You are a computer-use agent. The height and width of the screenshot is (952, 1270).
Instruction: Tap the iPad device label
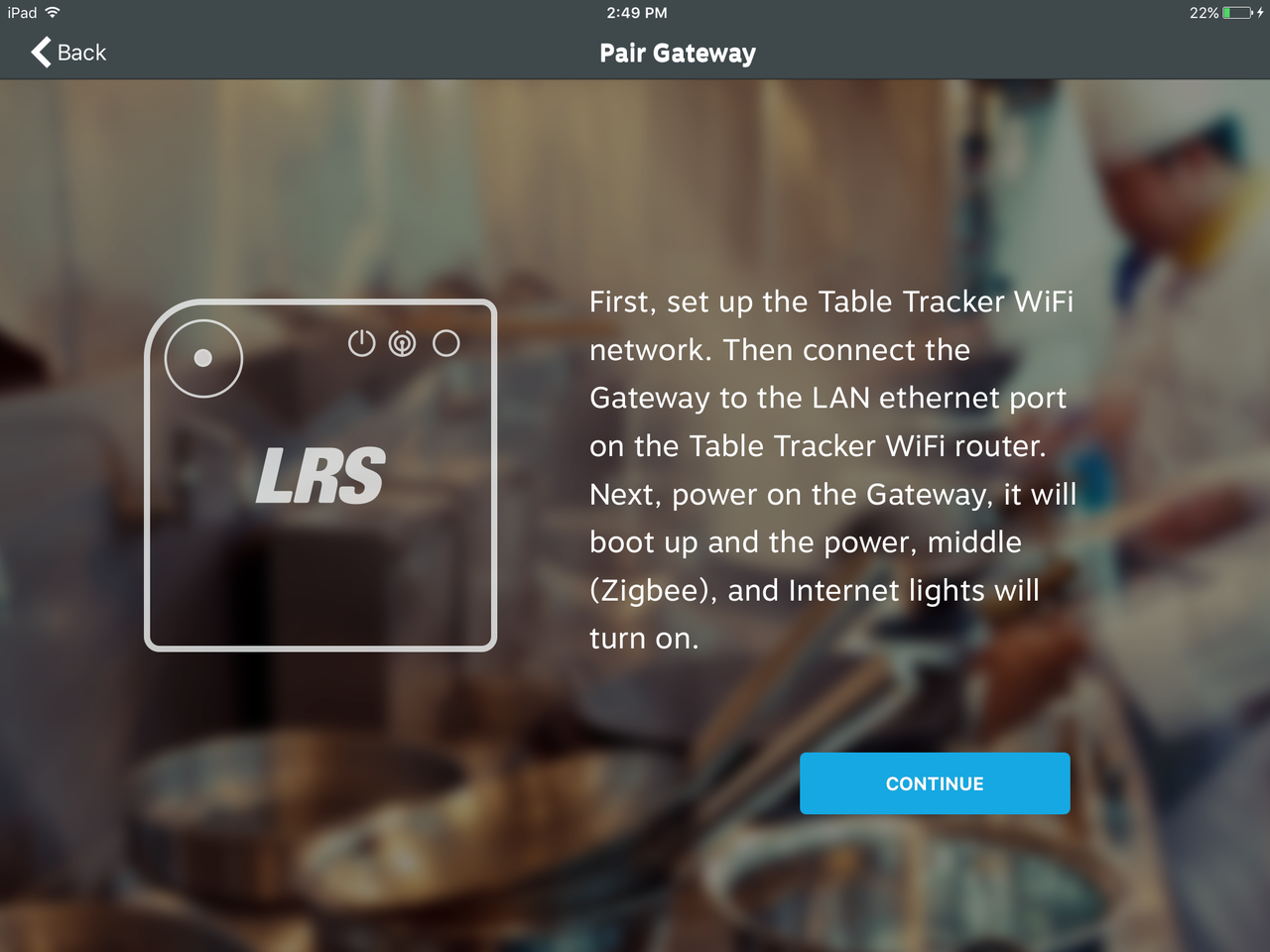[x=22, y=13]
